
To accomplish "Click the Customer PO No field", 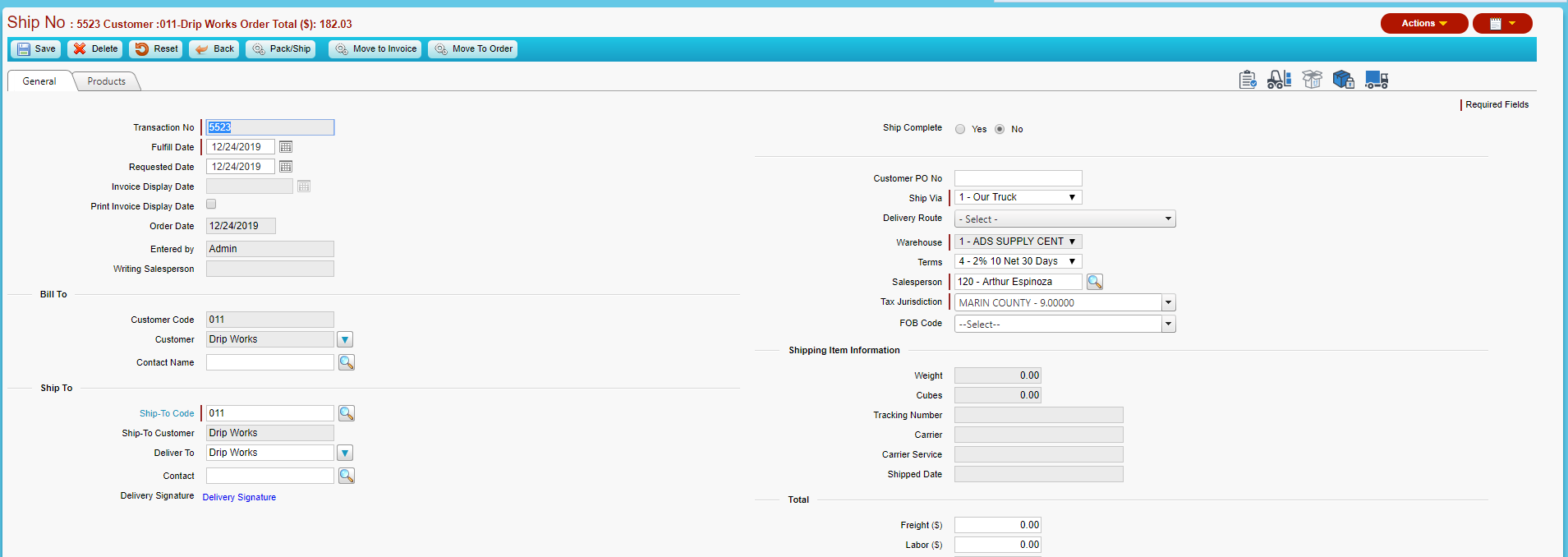I will click(1019, 178).
